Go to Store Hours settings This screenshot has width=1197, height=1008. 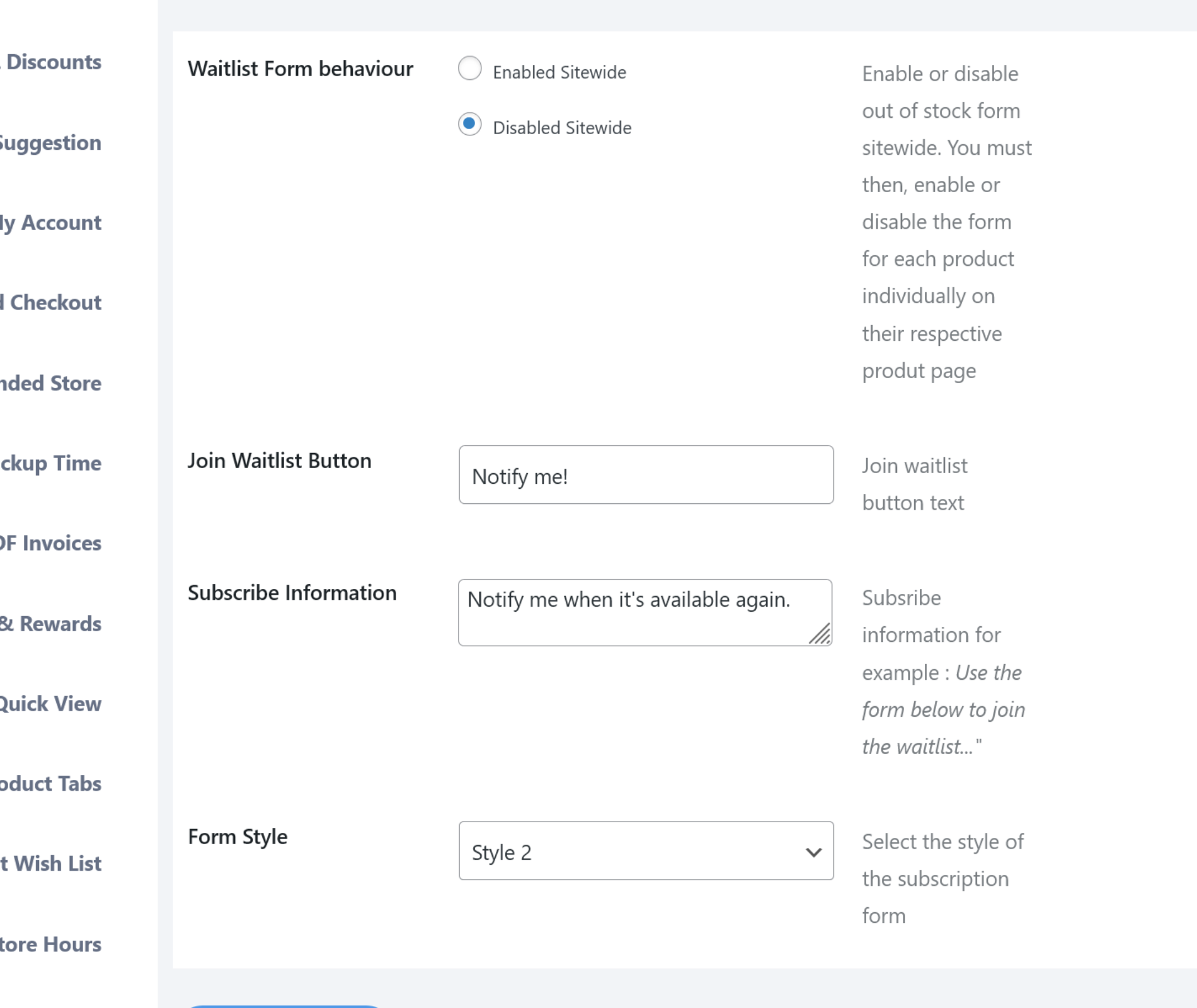50,944
